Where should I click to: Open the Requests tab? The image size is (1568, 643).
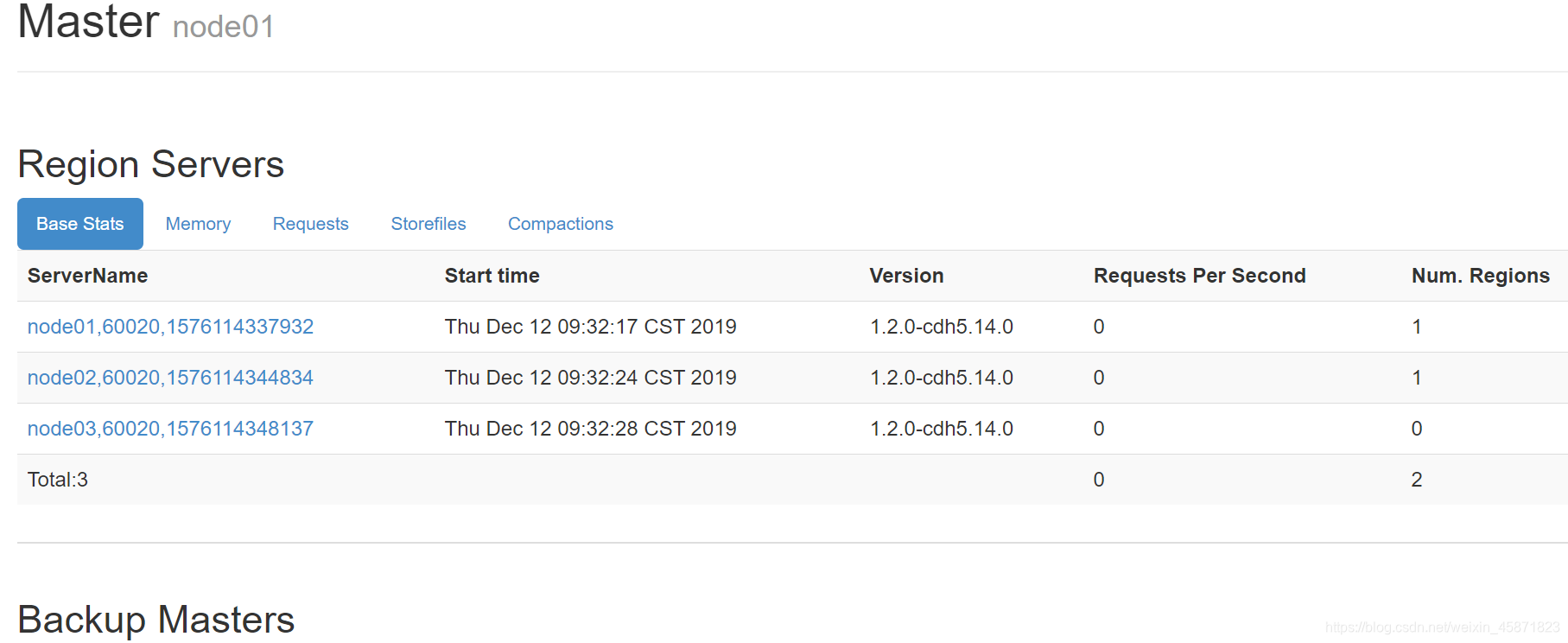point(310,224)
